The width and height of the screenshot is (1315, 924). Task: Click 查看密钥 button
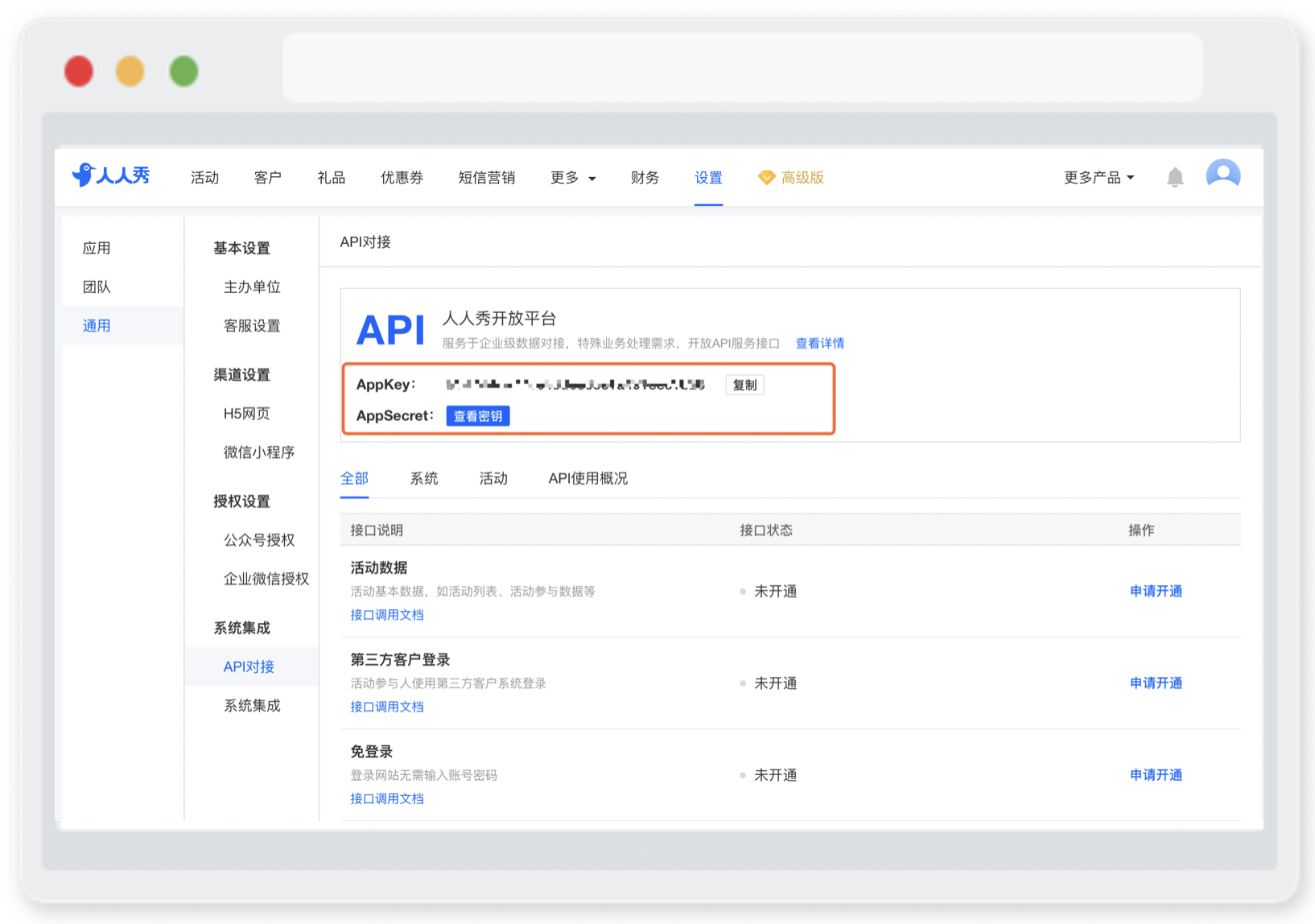coord(478,416)
